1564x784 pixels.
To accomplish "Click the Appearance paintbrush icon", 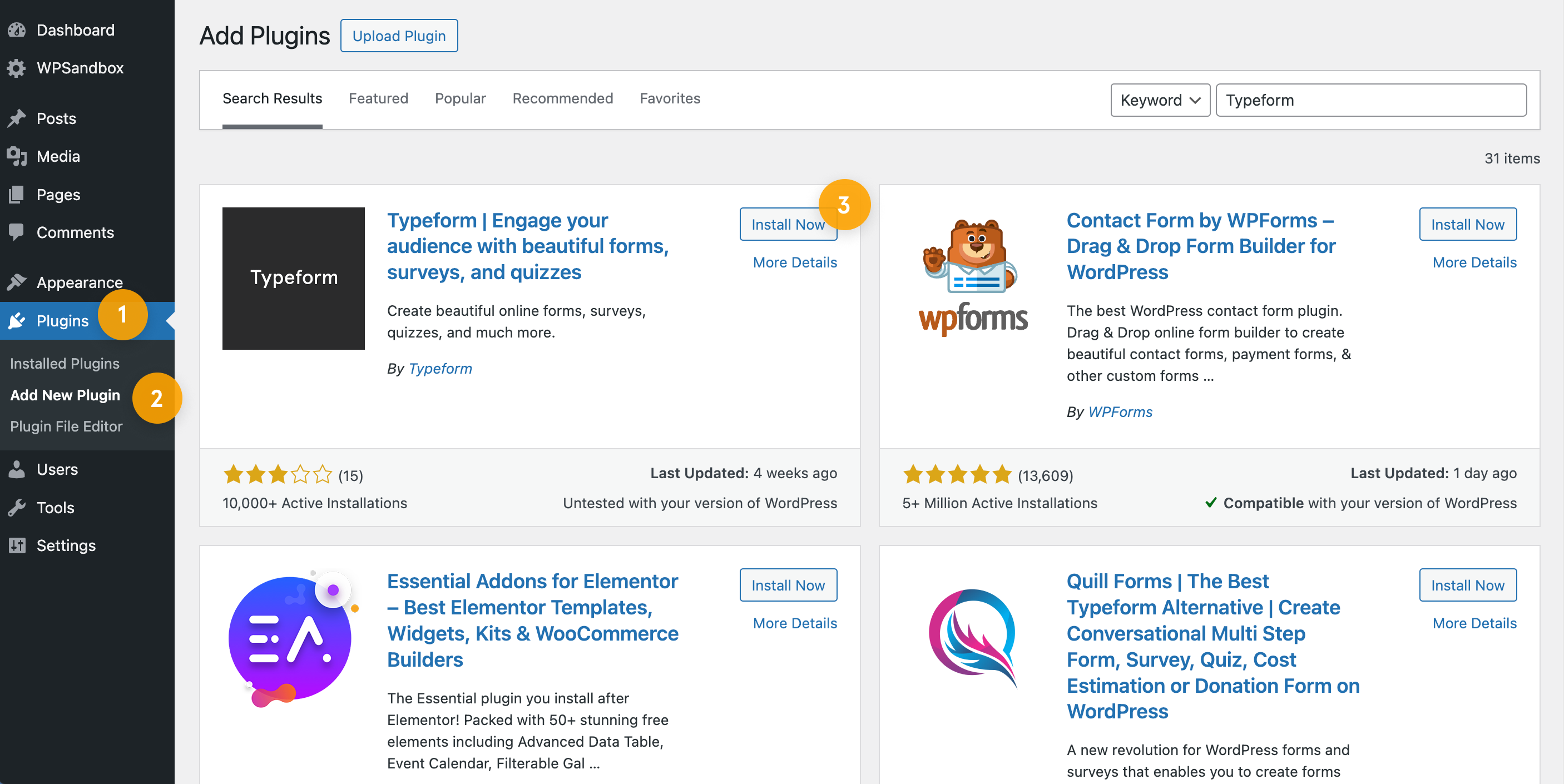I will click(x=17, y=282).
